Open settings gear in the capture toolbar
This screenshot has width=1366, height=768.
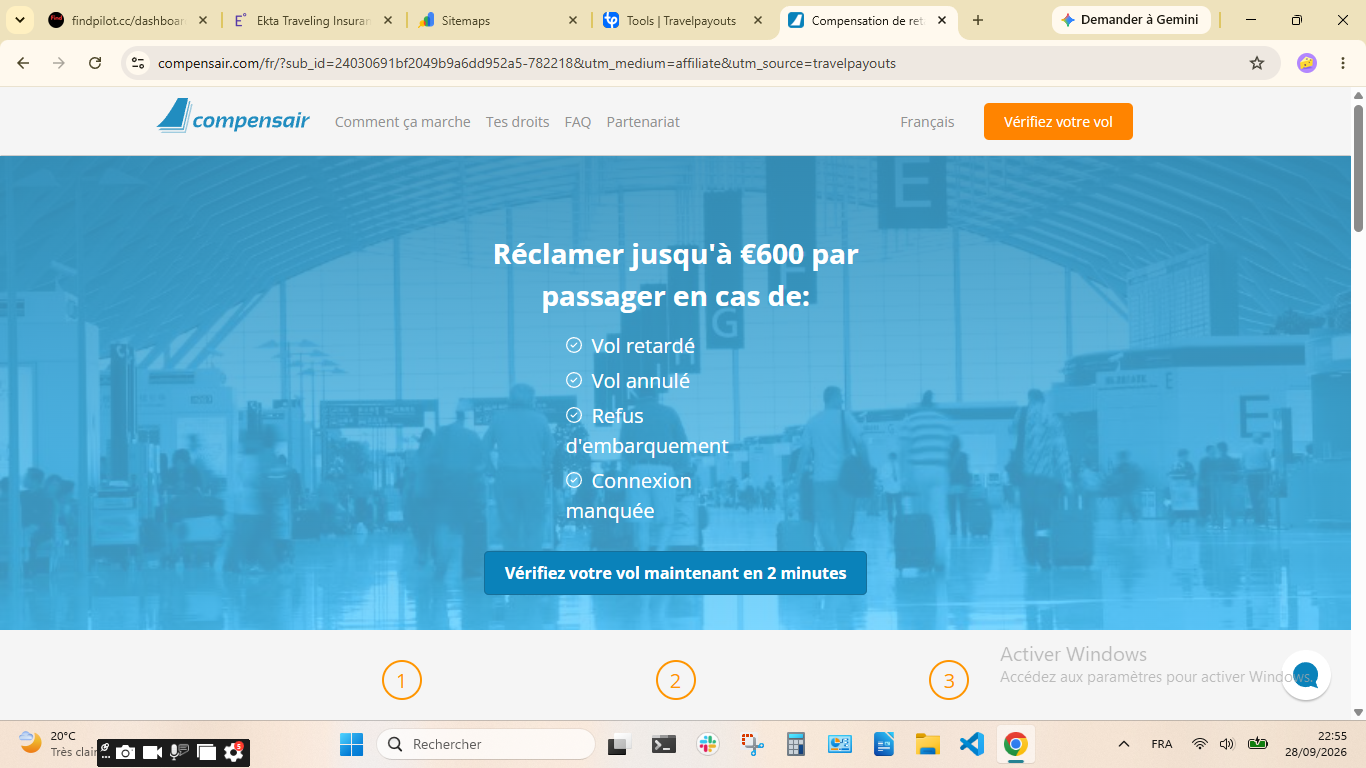pos(234,752)
